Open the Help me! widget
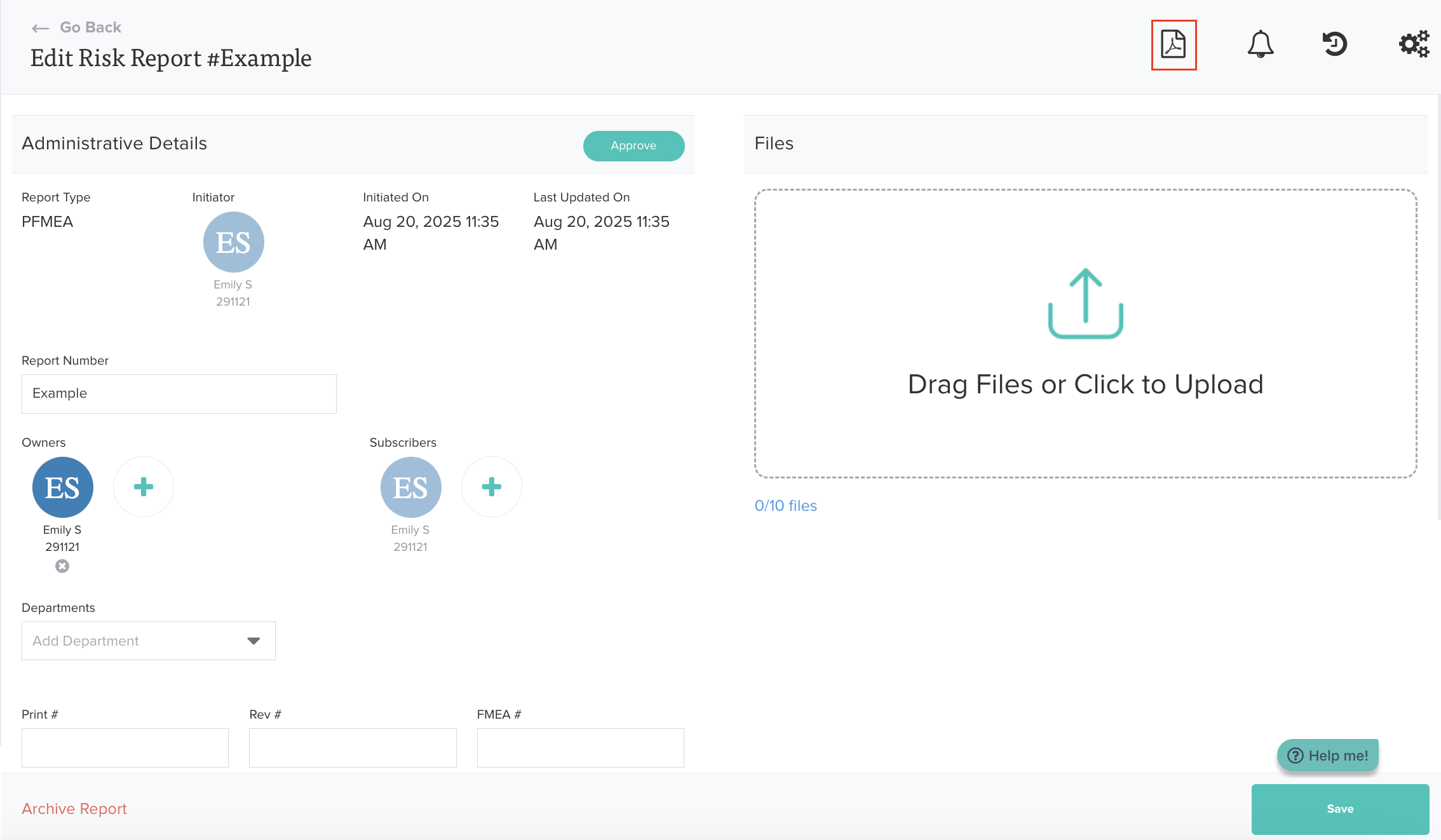This screenshot has height=840, width=1441. [x=1327, y=755]
